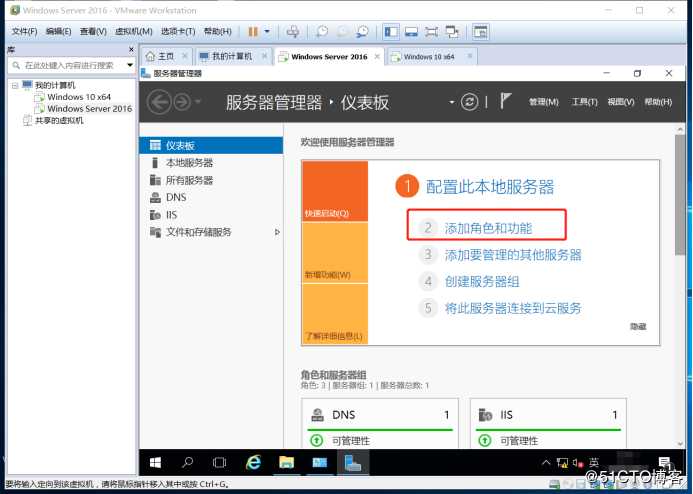Click 创建服务器组 link

point(482,281)
